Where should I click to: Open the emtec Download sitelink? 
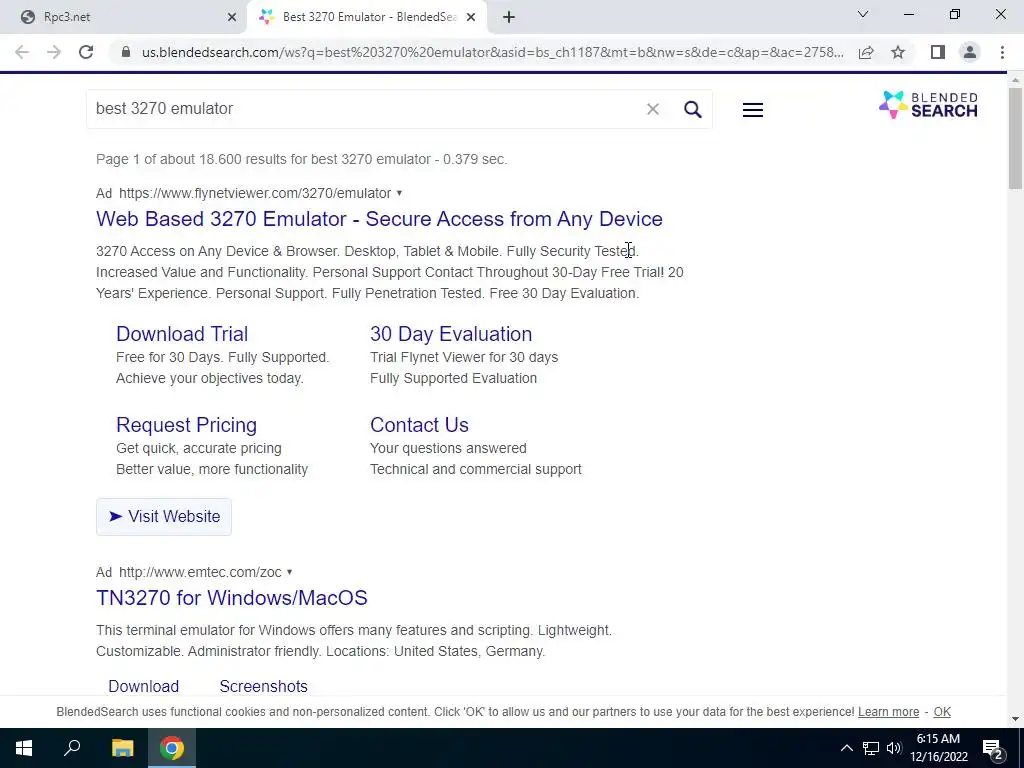point(144,686)
